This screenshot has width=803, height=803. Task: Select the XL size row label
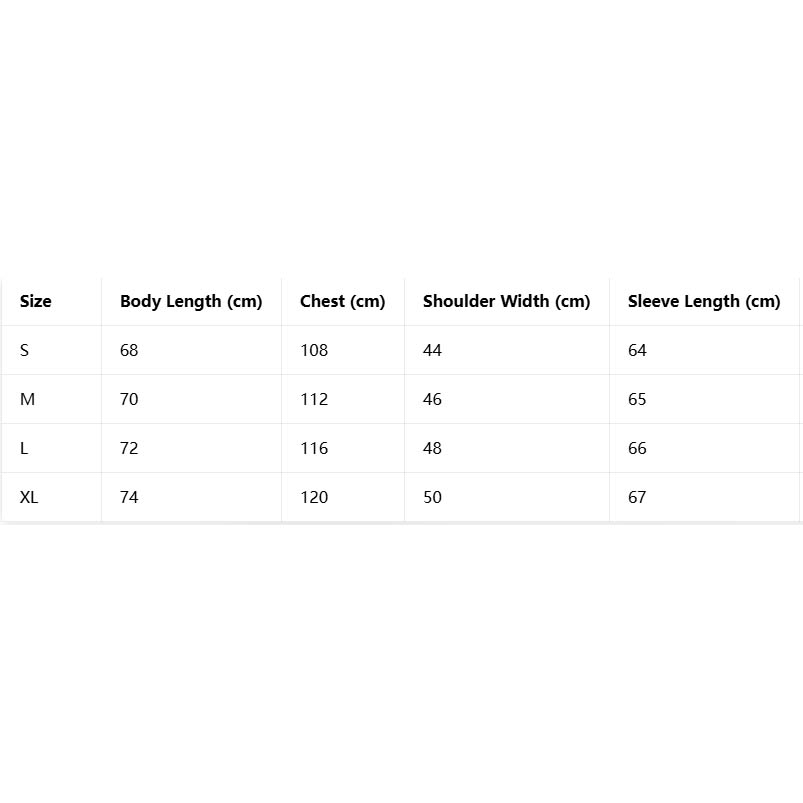[x=29, y=497]
